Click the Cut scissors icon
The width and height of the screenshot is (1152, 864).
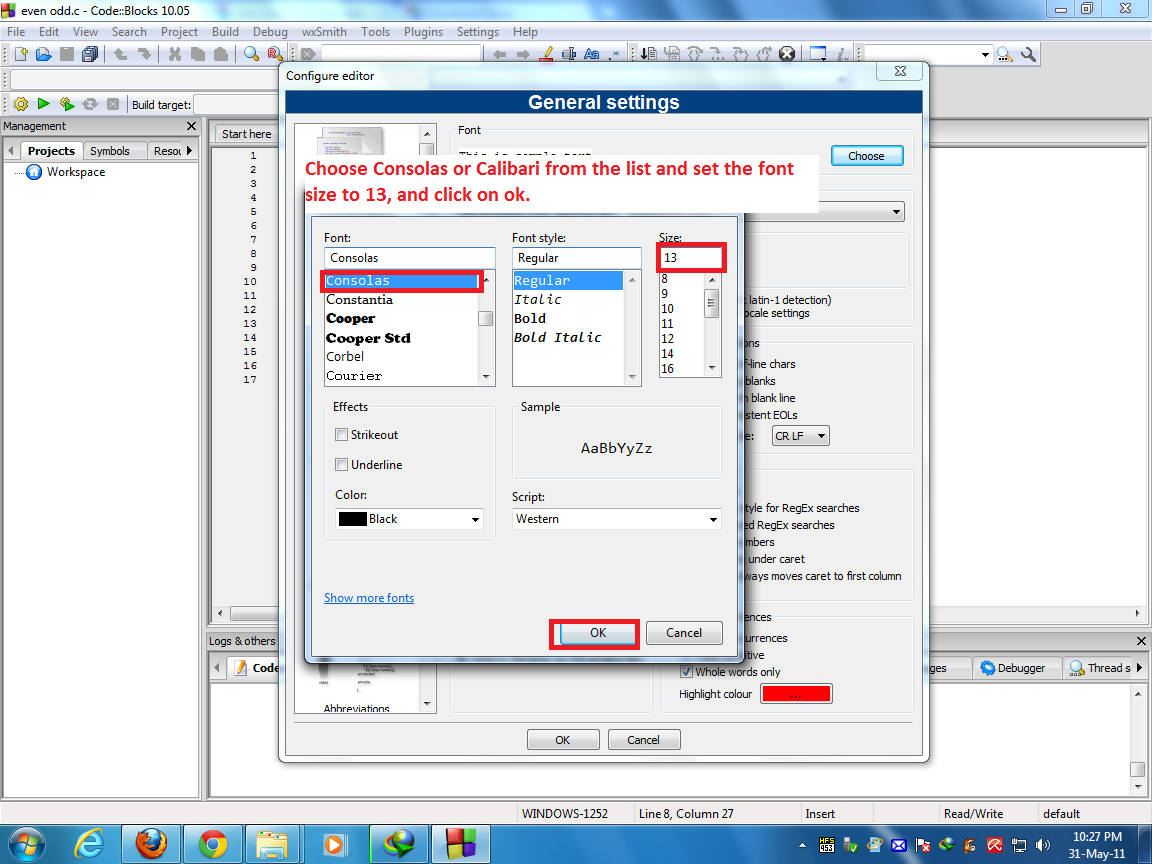click(x=174, y=54)
